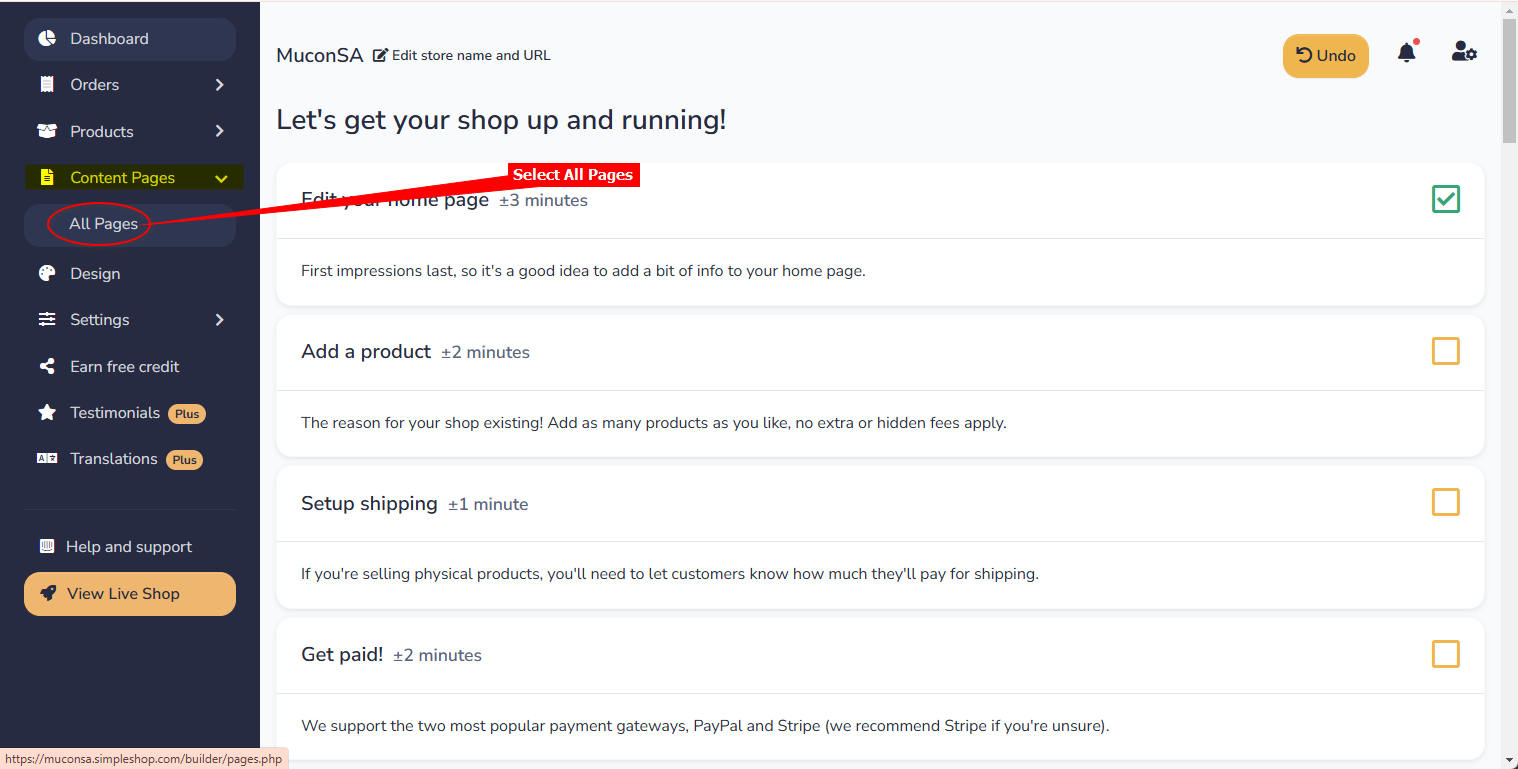Click the edit pencil icon beside MuconSA

point(380,56)
